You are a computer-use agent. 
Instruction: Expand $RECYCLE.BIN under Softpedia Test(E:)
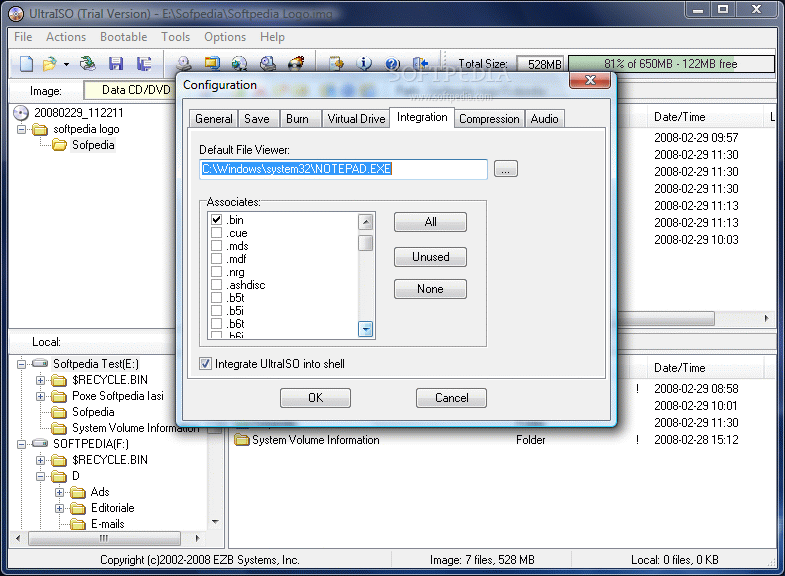pos(40,380)
